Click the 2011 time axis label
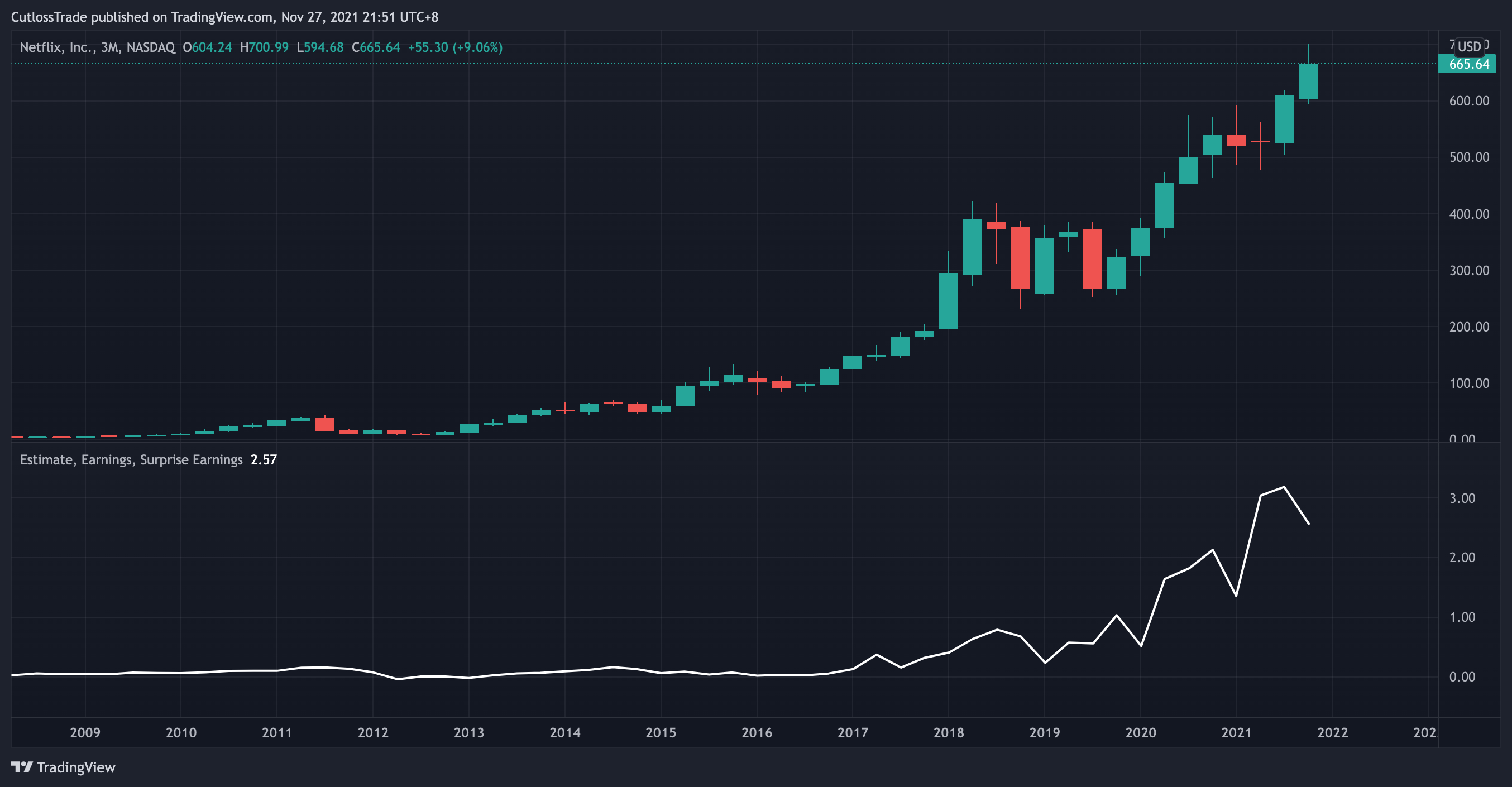The width and height of the screenshot is (1512, 787). (277, 732)
